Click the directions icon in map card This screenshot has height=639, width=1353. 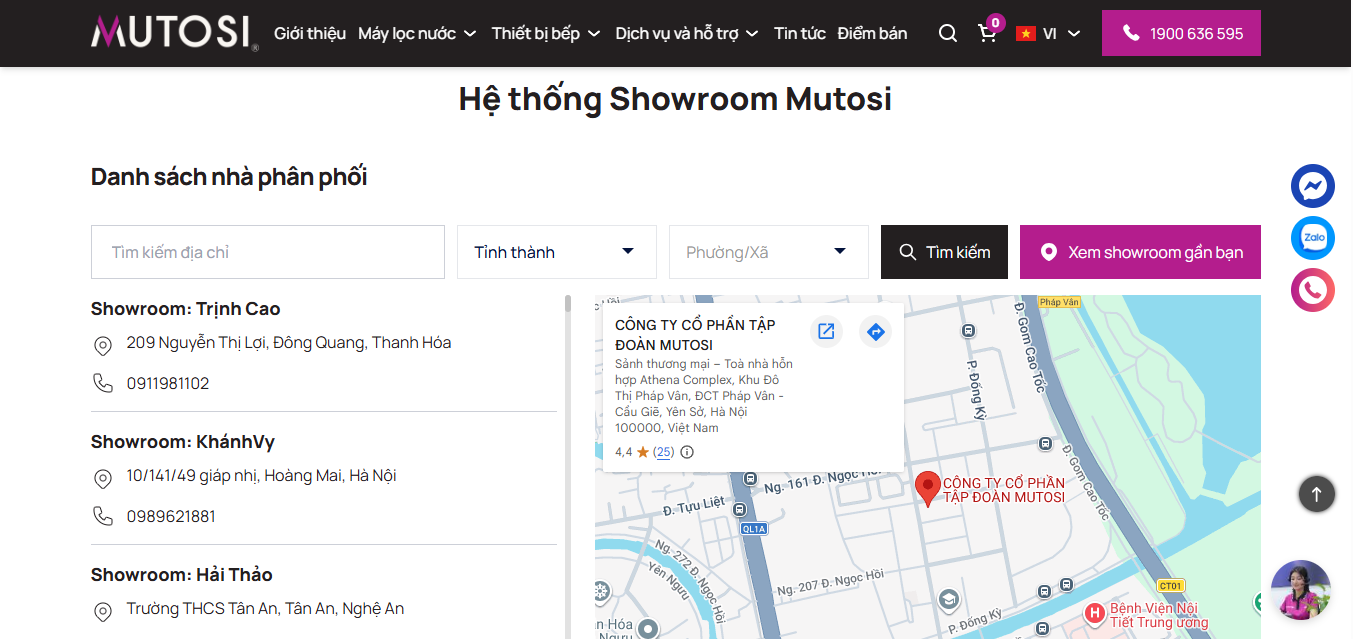[875, 332]
